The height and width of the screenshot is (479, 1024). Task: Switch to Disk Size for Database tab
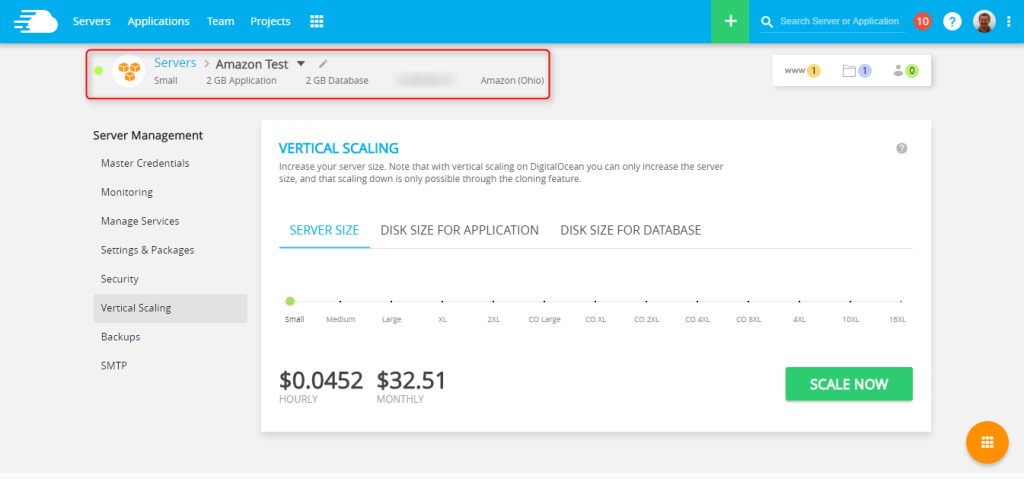(630, 230)
